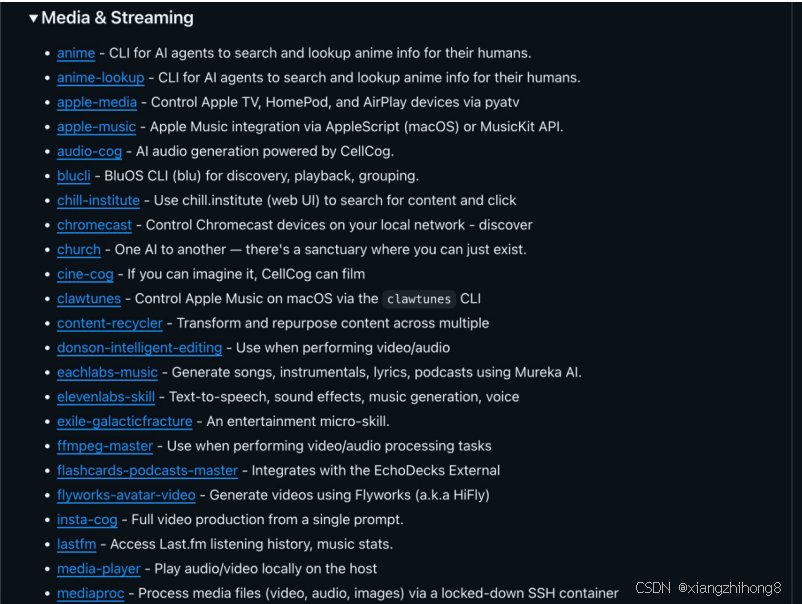Select the ffmpeg-master link
The height and width of the screenshot is (604, 802).
104,446
